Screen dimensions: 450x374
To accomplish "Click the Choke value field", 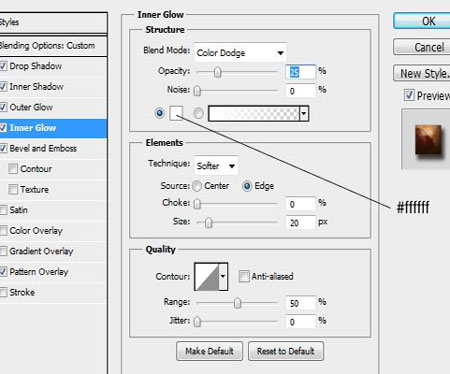I will [x=300, y=204].
